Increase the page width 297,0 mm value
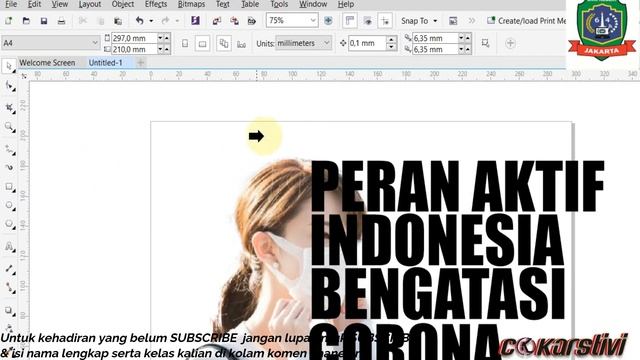Viewport: 640px width, 360px height. click(x=167, y=38)
